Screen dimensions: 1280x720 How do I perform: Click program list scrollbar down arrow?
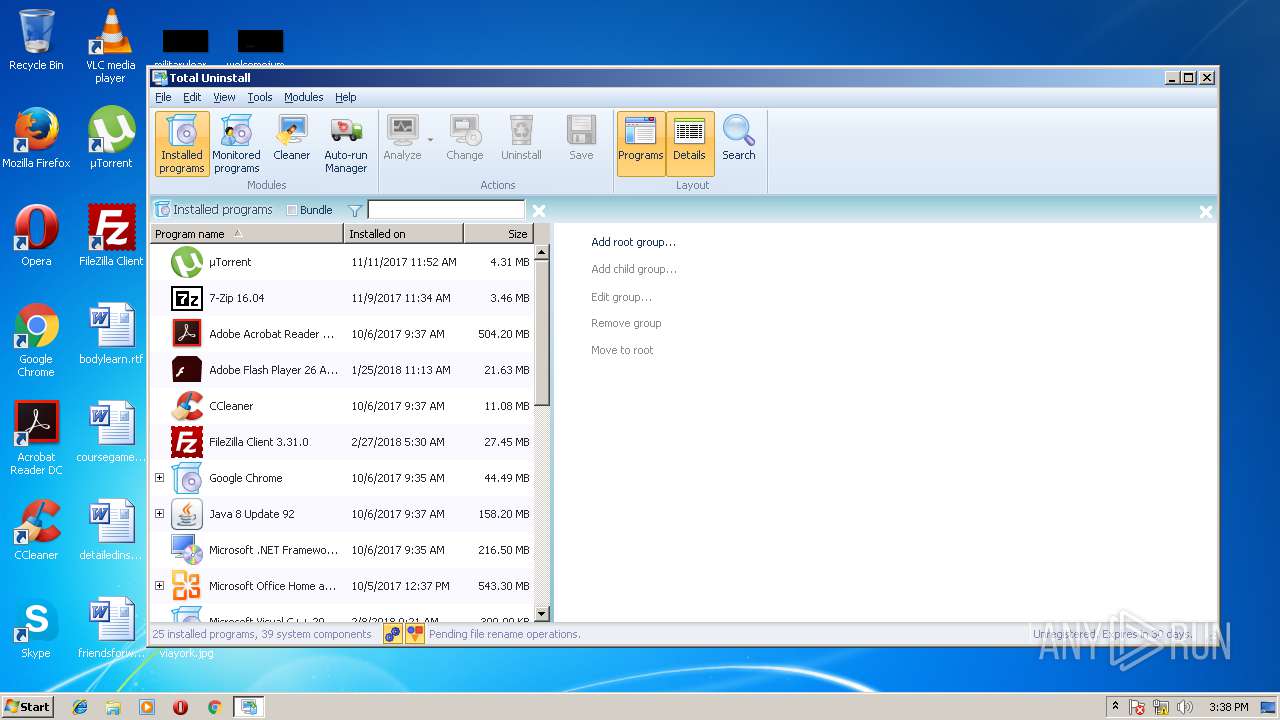pos(542,614)
